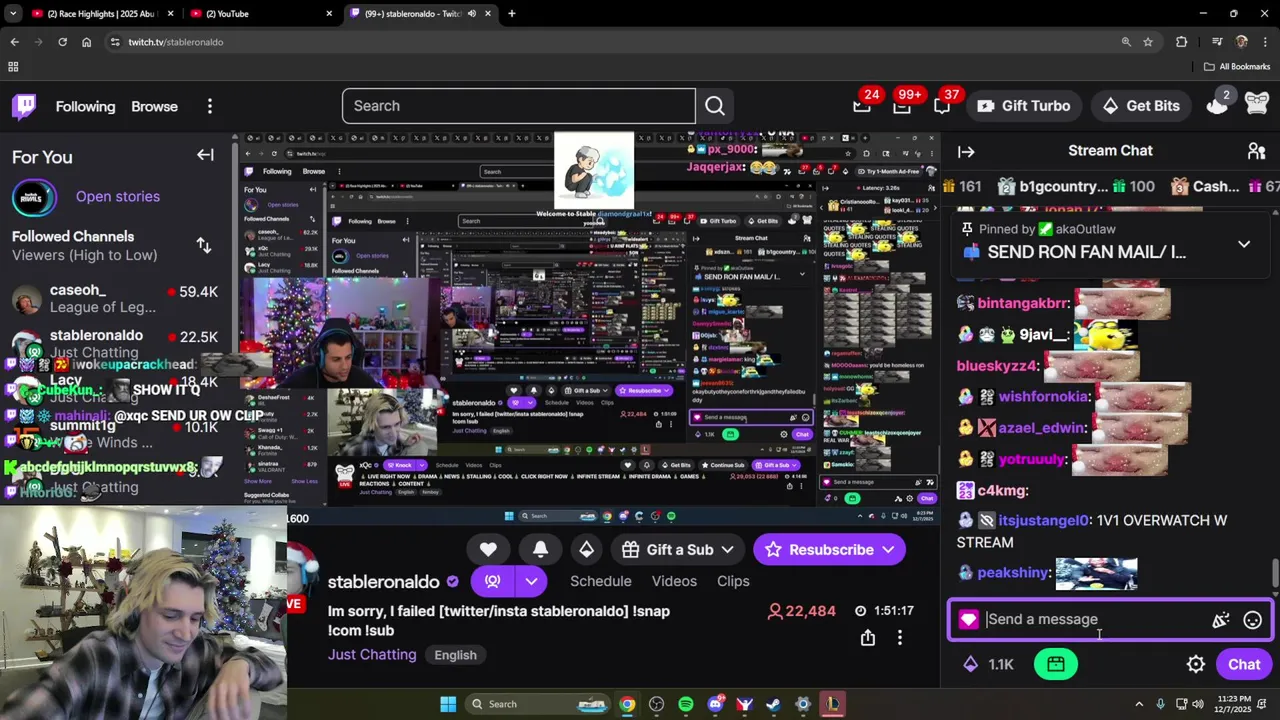
Task: Open the top navigation three-dots menu
Action: coord(209,106)
